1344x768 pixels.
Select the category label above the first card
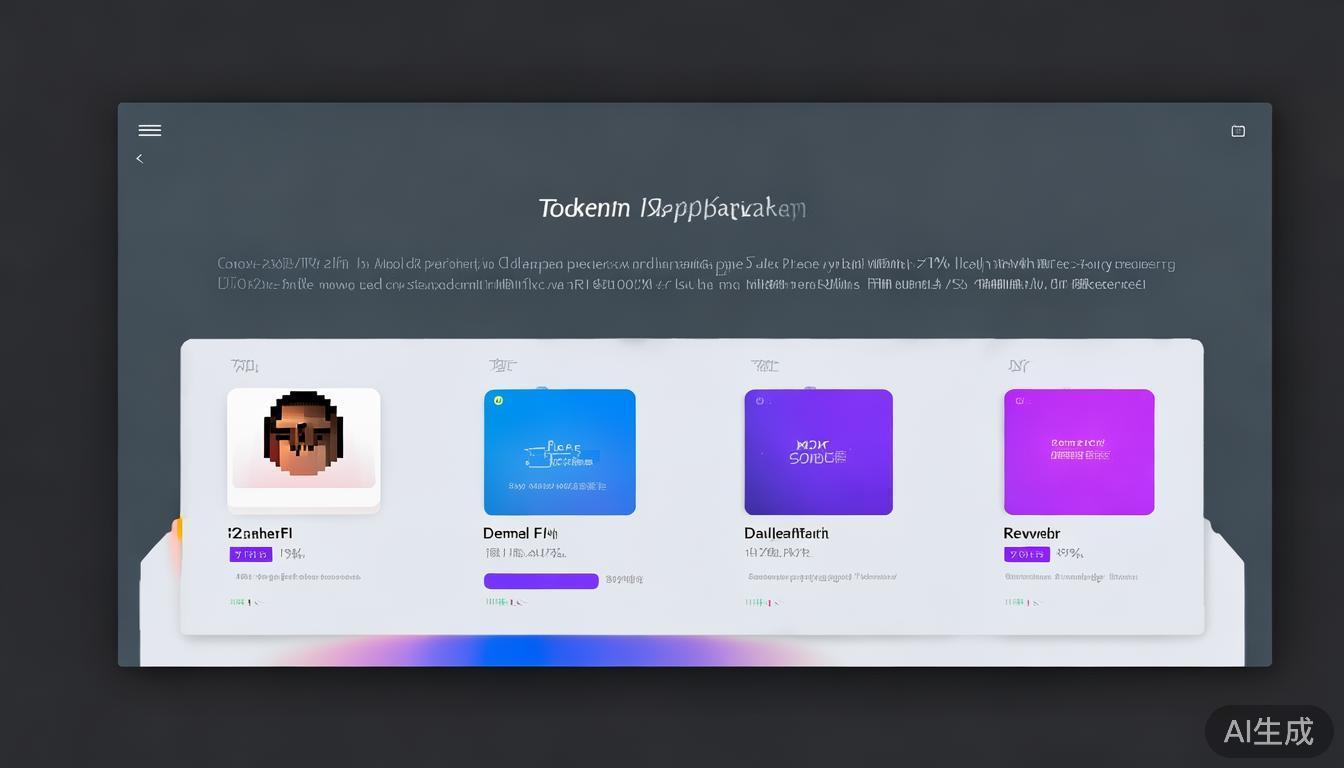pos(243,366)
